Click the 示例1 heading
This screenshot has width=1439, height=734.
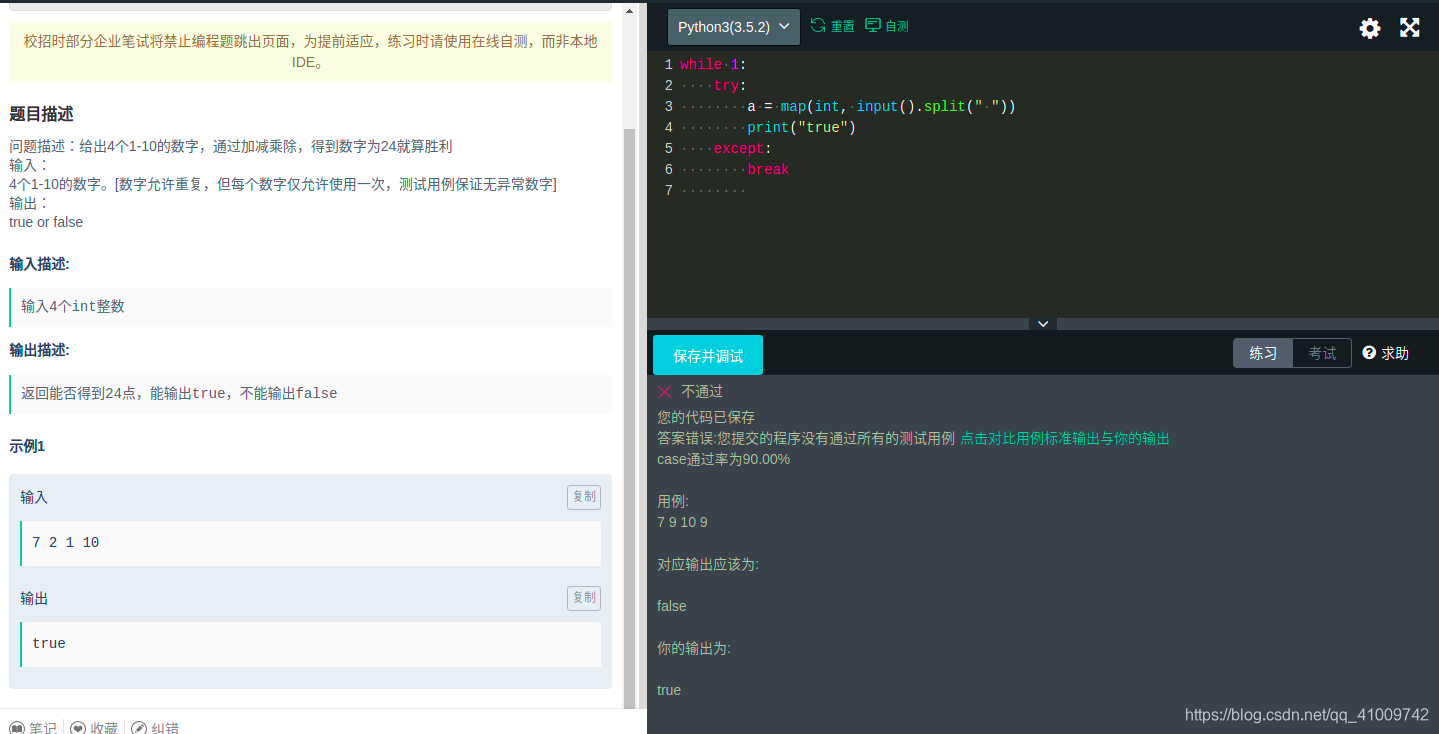27,446
